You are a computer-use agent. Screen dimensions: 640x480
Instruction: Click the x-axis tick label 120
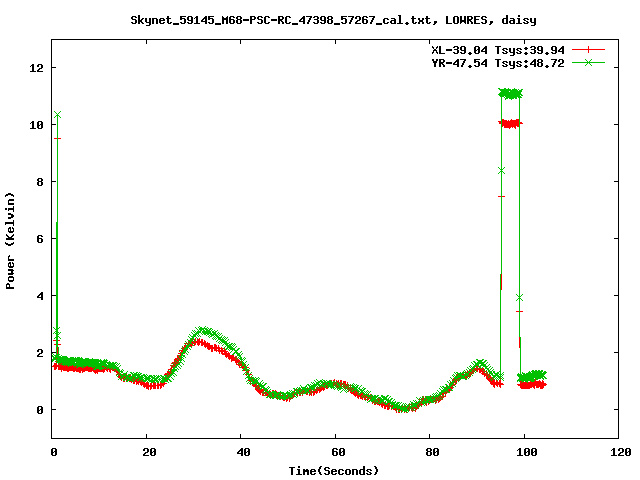click(621, 452)
